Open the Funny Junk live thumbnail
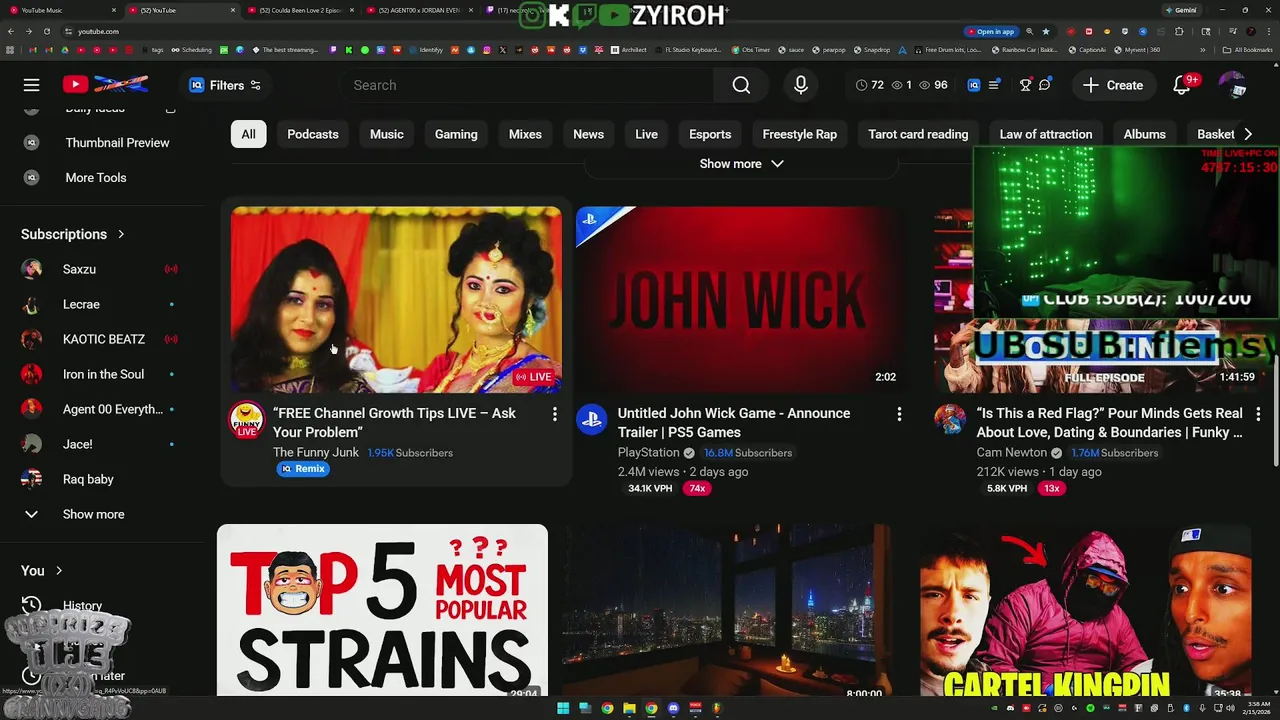The image size is (1280, 720). (396, 299)
